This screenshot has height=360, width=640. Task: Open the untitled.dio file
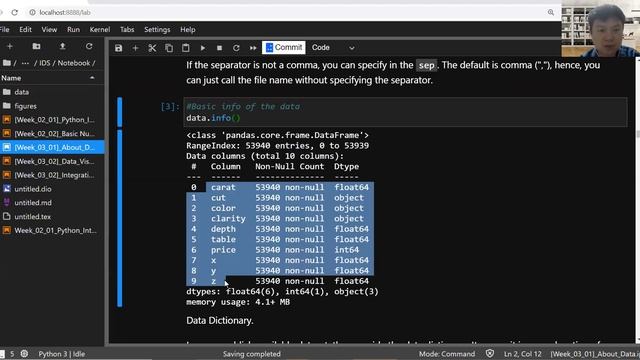(52, 189)
